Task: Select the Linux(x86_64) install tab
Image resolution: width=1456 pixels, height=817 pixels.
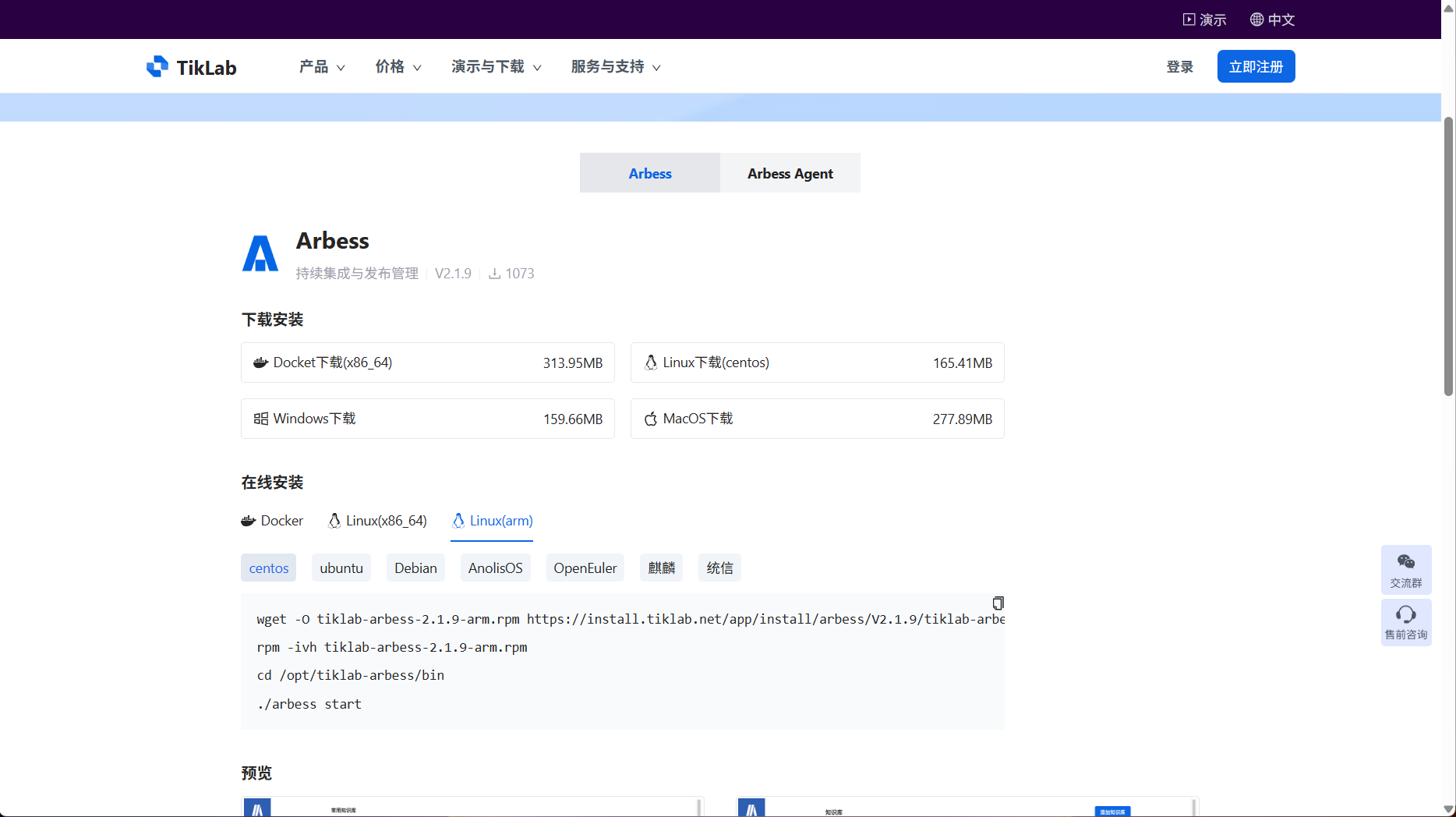Action: 377,521
